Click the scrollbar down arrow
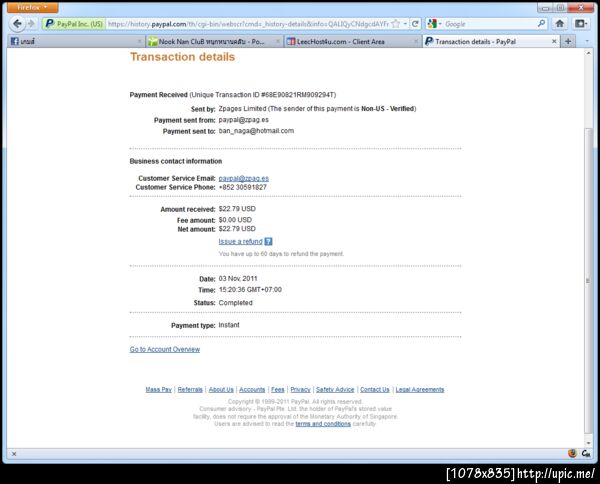Image resolution: width=600 pixels, height=484 pixels. pos(588,443)
